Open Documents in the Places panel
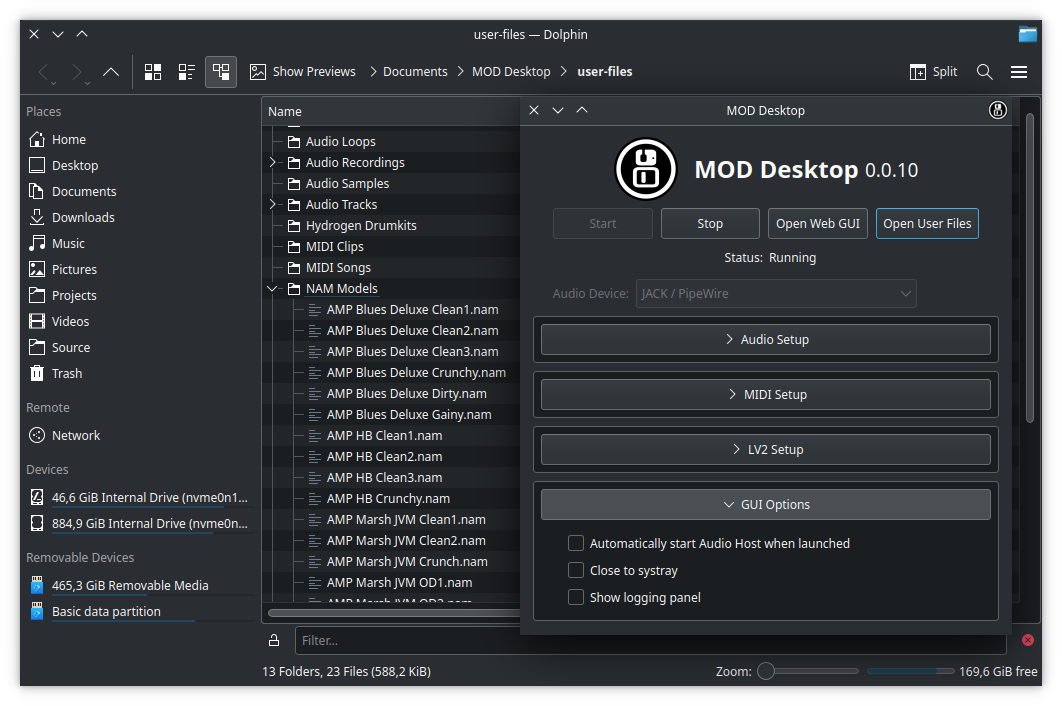Viewport: 1062px width, 706px height. (72, 192)
